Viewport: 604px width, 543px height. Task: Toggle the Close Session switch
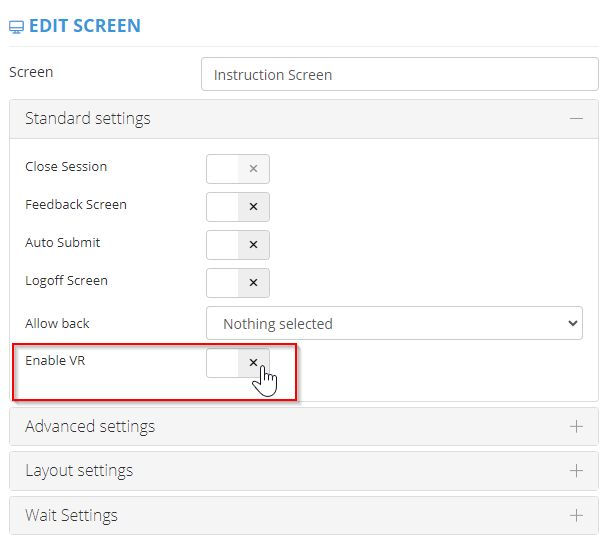[x=238, y=169]
